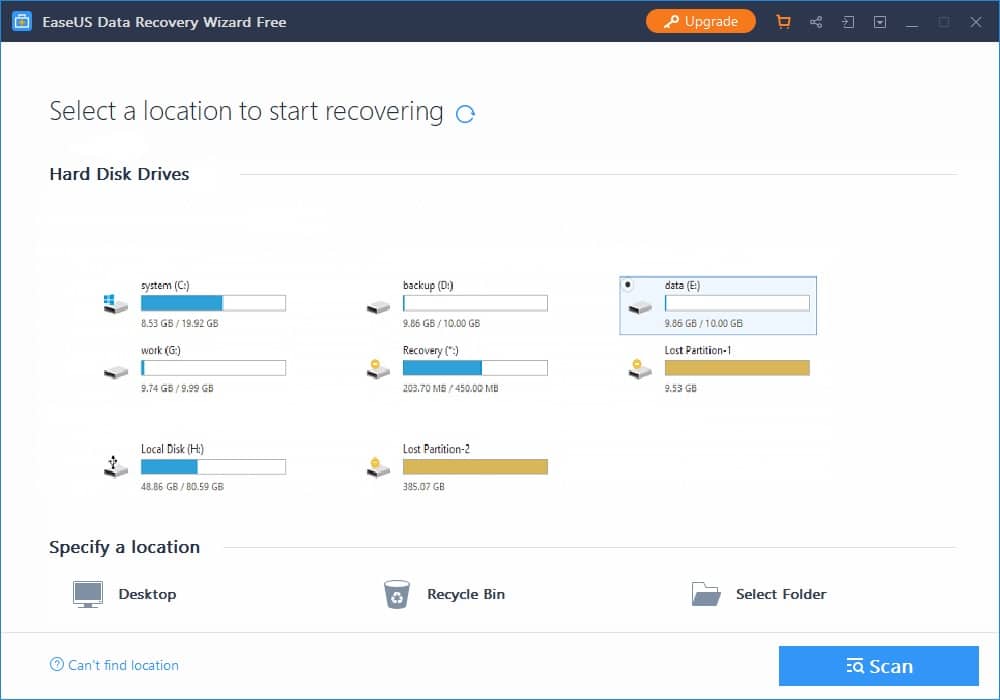The image size is (1000, 700).
Task: Select the Recovery (*:) drive icon
Action: (x=378, y=368)
